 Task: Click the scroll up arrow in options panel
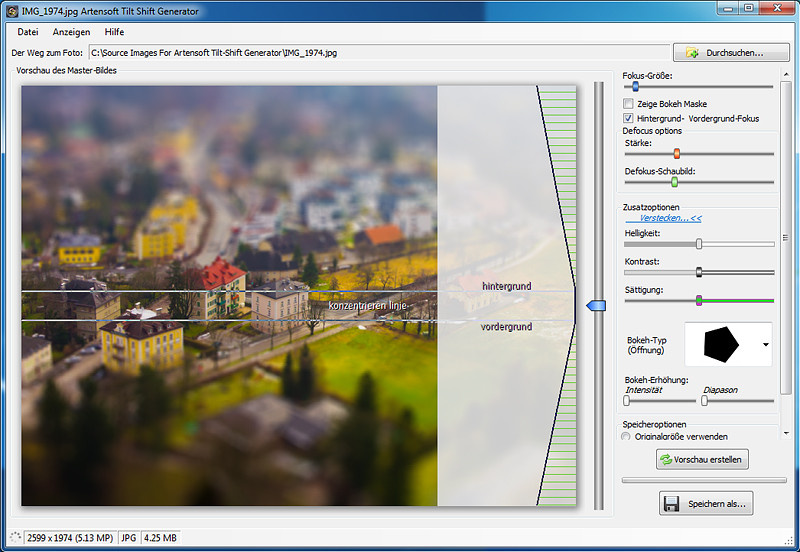(x=785, y=75)
